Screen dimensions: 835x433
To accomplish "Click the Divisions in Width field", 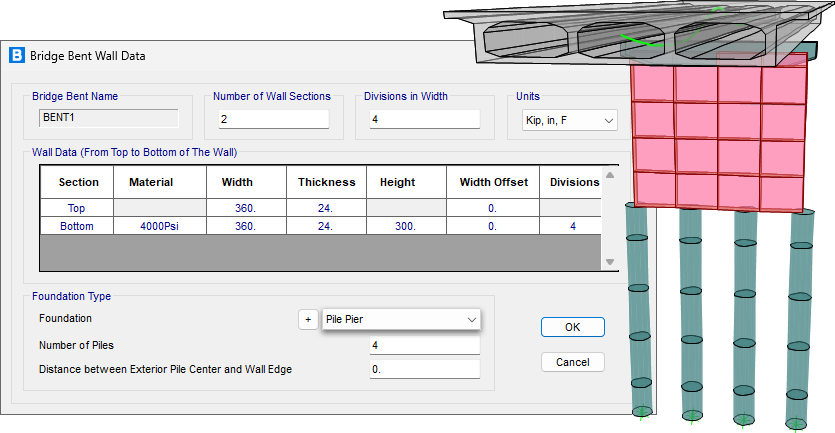I will (x=425, y=120).
